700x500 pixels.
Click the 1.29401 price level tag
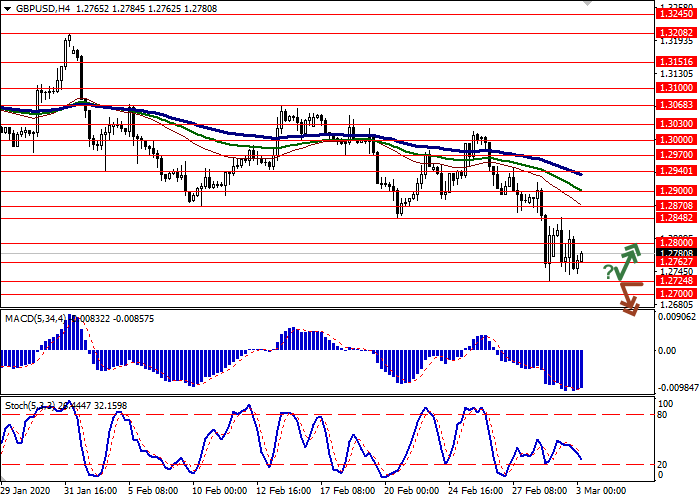click(676, 170)
